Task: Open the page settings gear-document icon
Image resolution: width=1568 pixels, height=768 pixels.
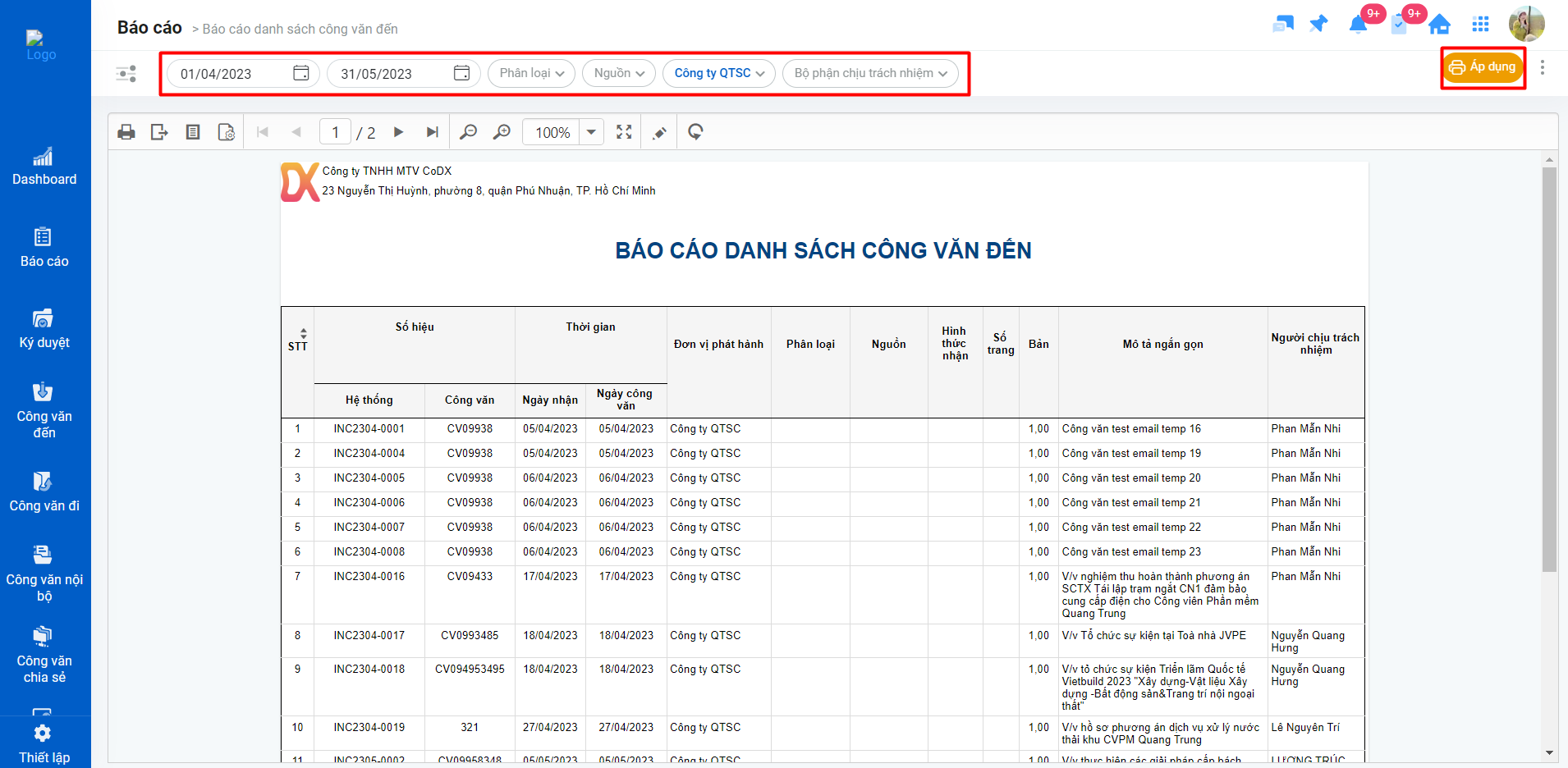Action: click(227, 132)
